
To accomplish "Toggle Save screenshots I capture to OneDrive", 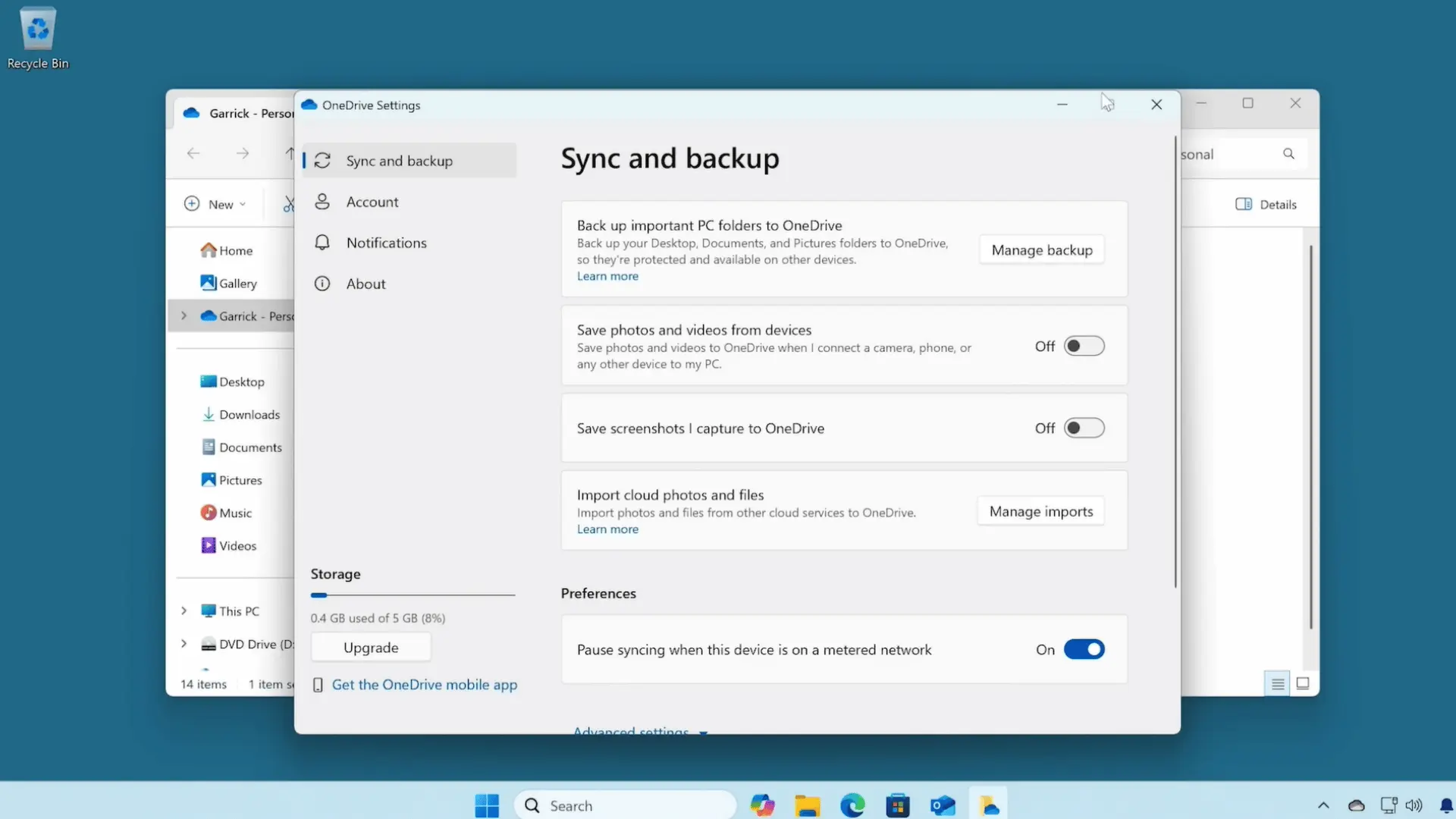I will click(1084, 428).
